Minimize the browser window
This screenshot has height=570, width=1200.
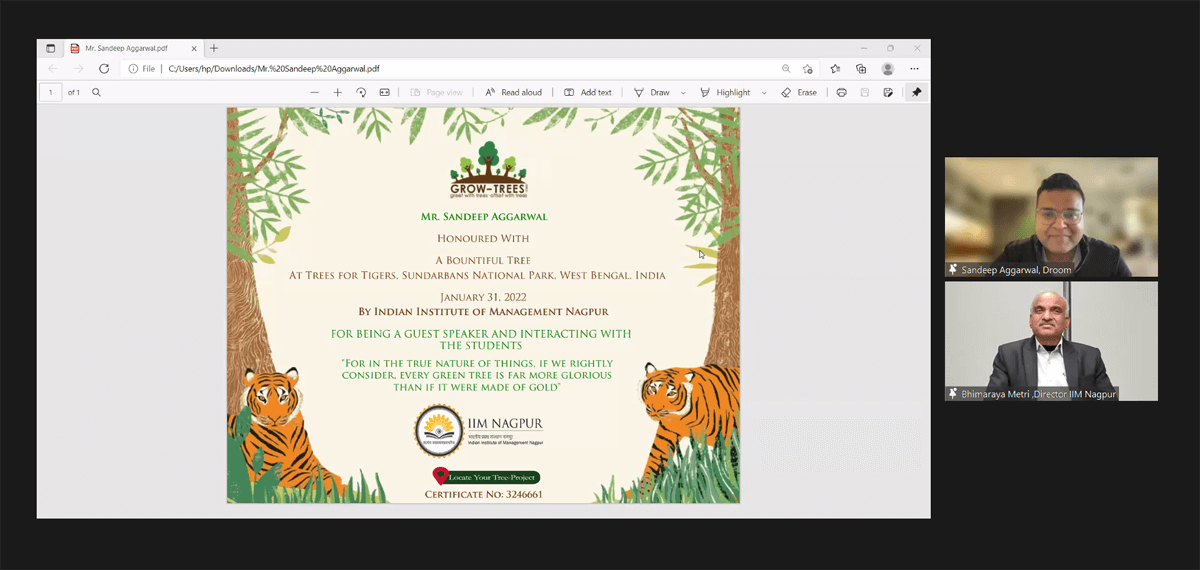(863, 48)
